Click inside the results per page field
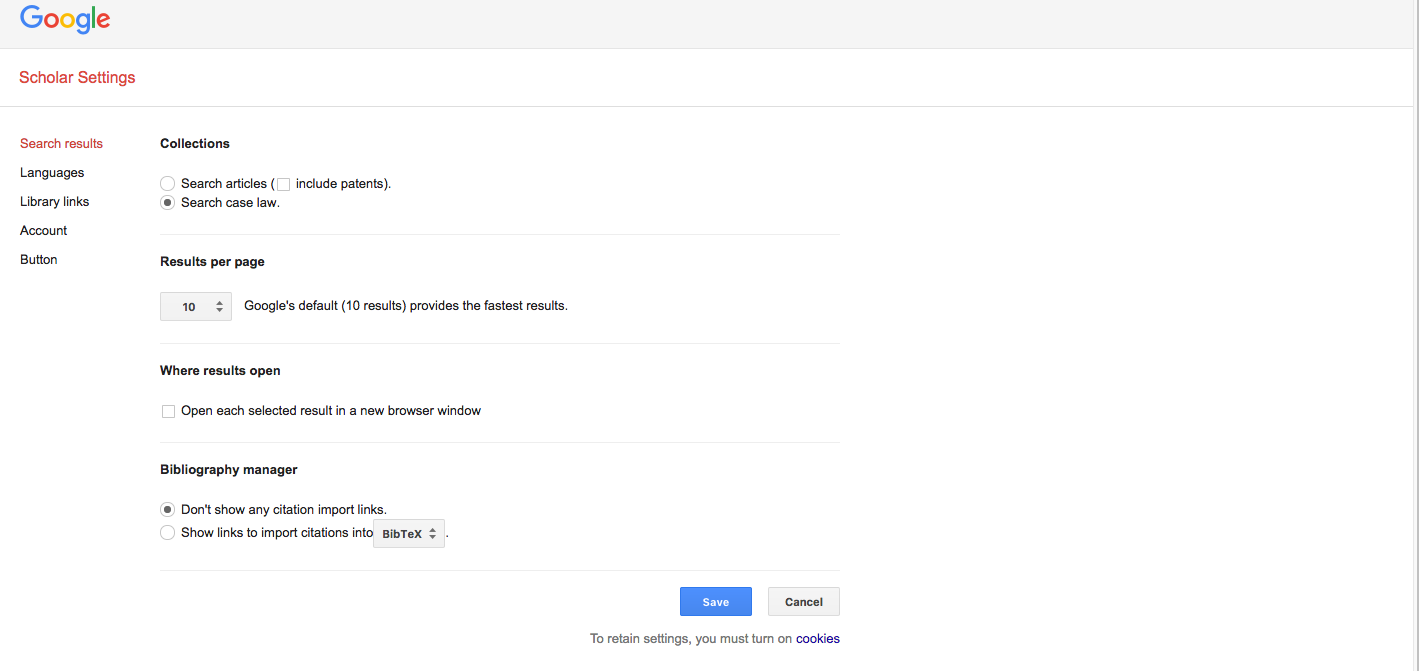The height and width of the screenshot is (671, 1419). click(x=190, y=306)
